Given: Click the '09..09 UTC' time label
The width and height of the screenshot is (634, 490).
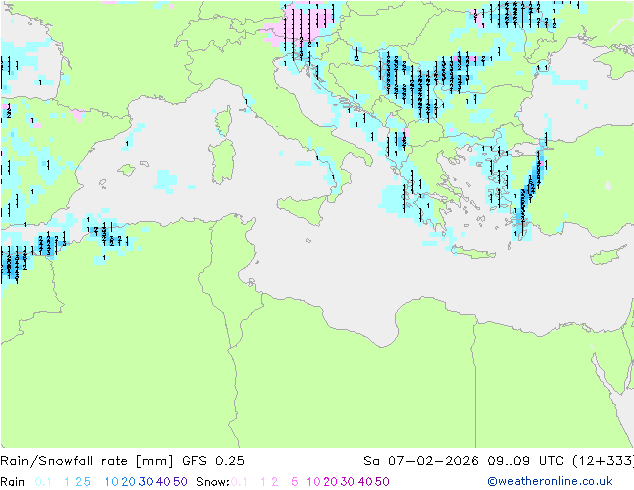Looking at the screenshot, I should point(525,461).
